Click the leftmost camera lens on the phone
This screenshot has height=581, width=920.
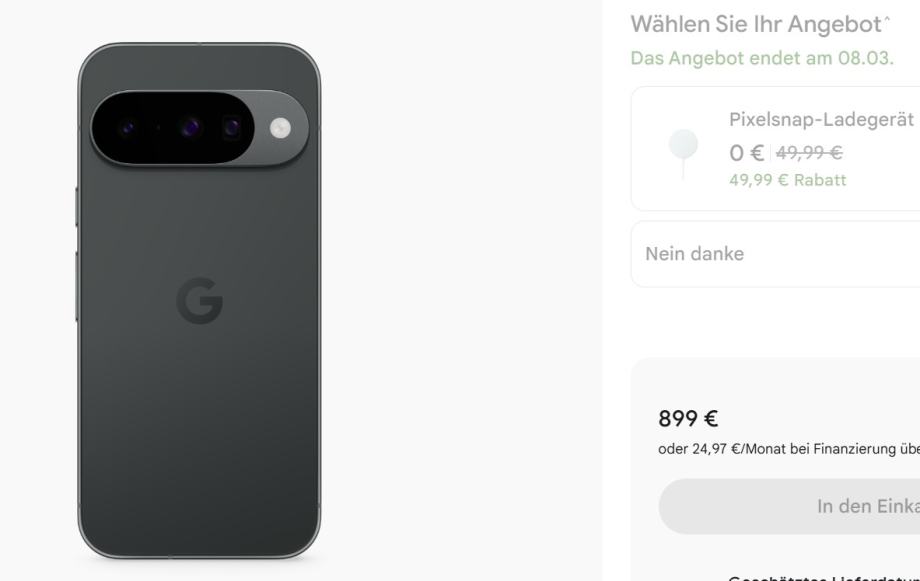tap(127, 127)
